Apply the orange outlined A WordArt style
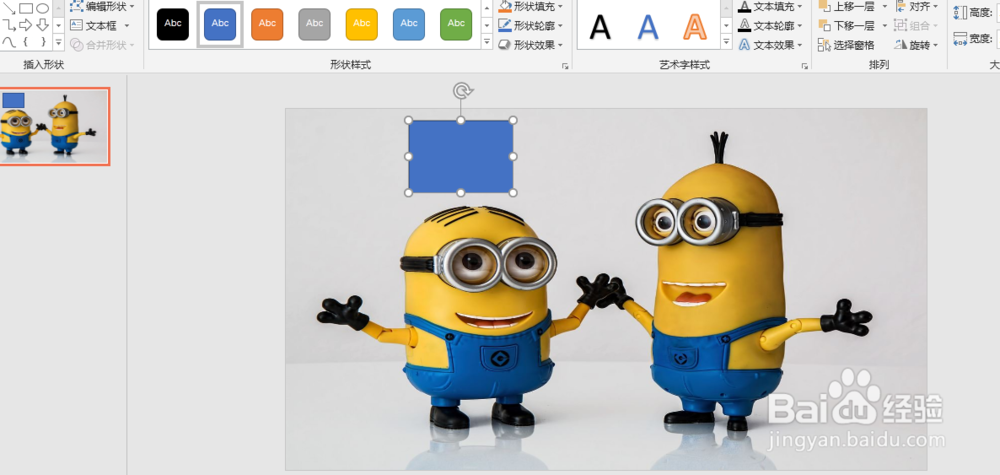 click(695, 27)
